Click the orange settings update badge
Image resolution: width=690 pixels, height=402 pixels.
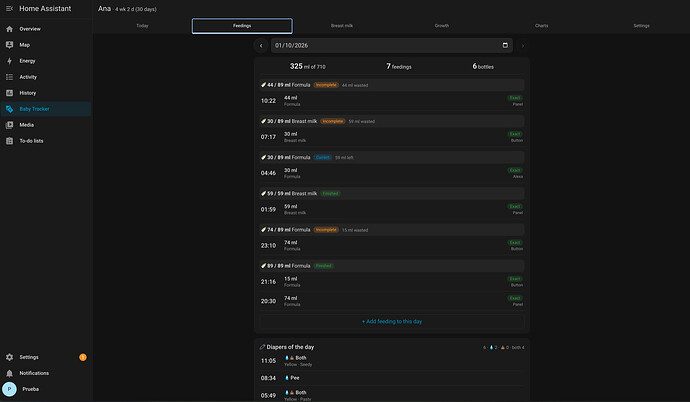tap(82, 357)
